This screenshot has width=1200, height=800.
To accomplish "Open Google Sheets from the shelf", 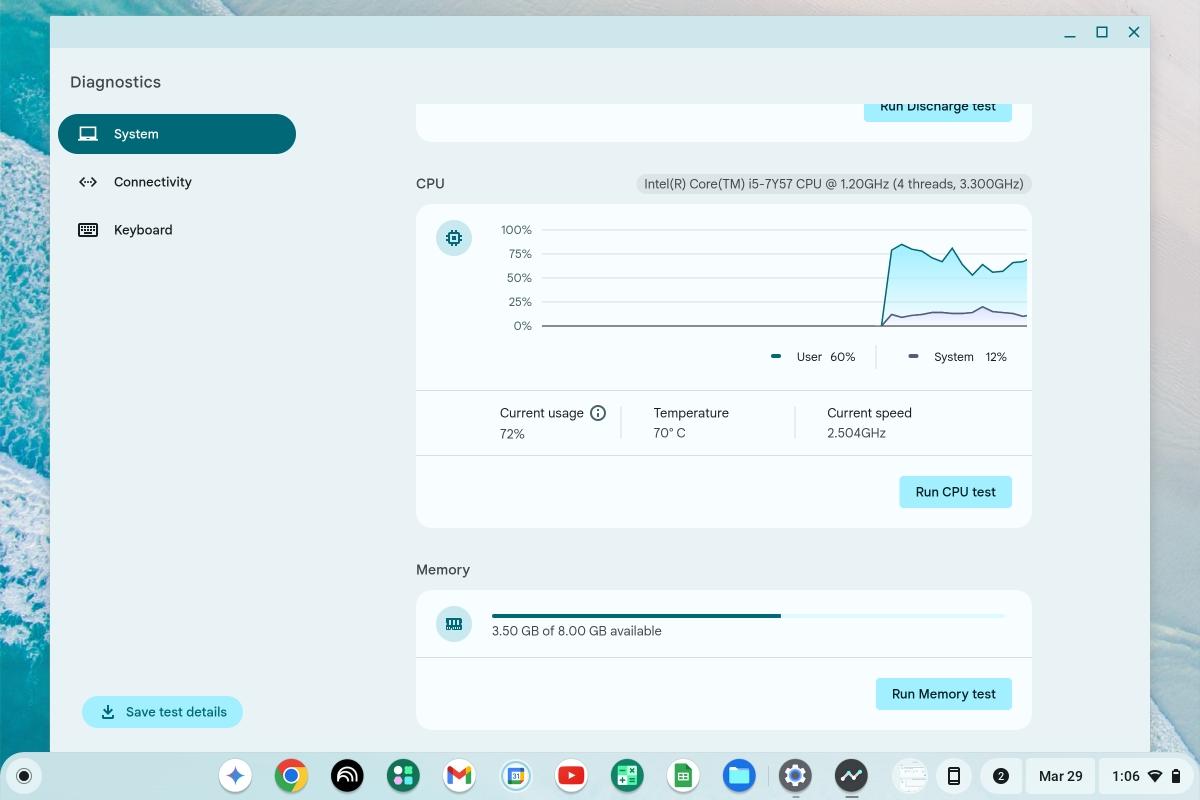I will (683, 775).
